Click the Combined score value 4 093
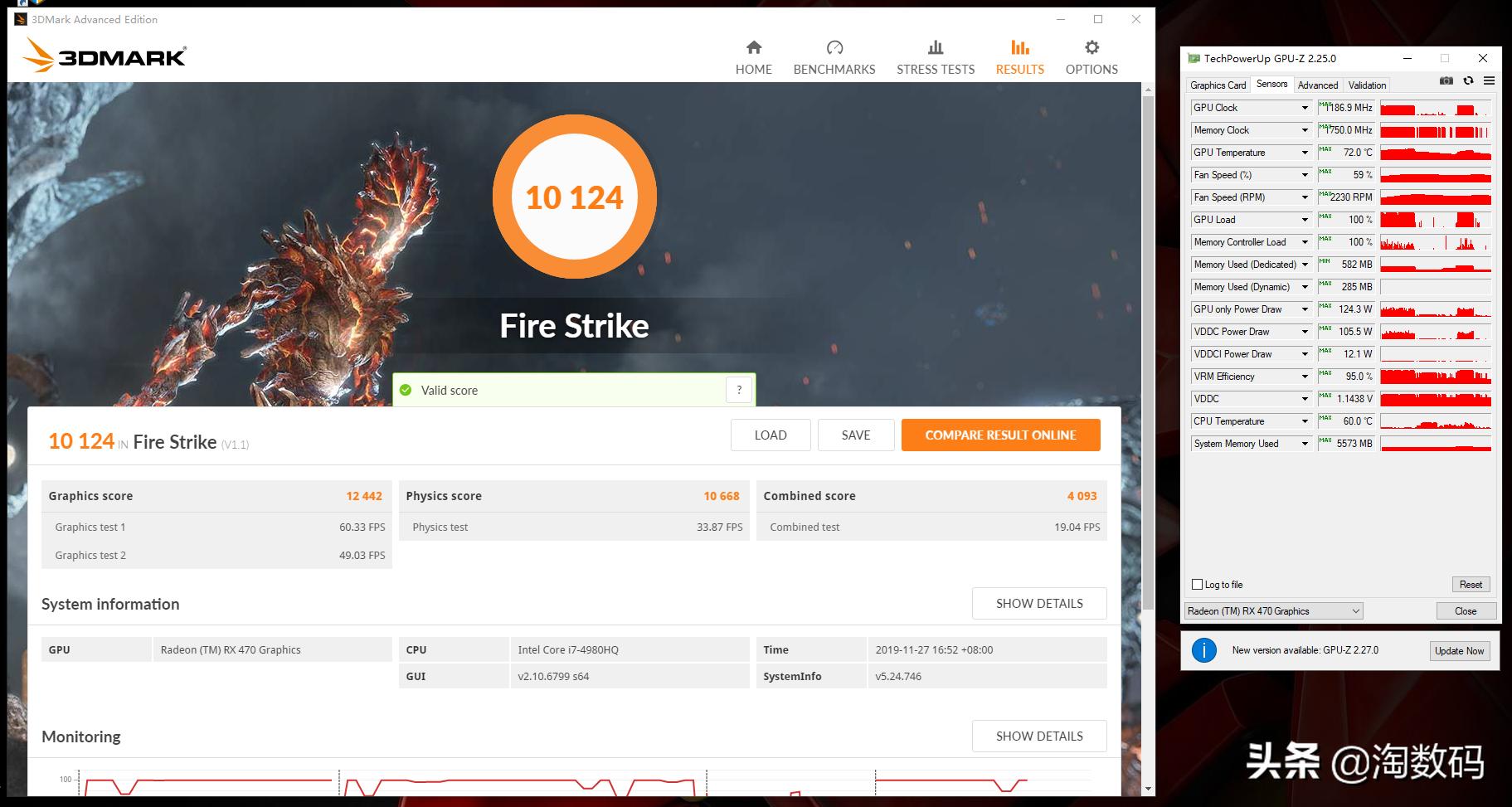The width and height of the screenshot is (1512, 807). coord(1082,496)
